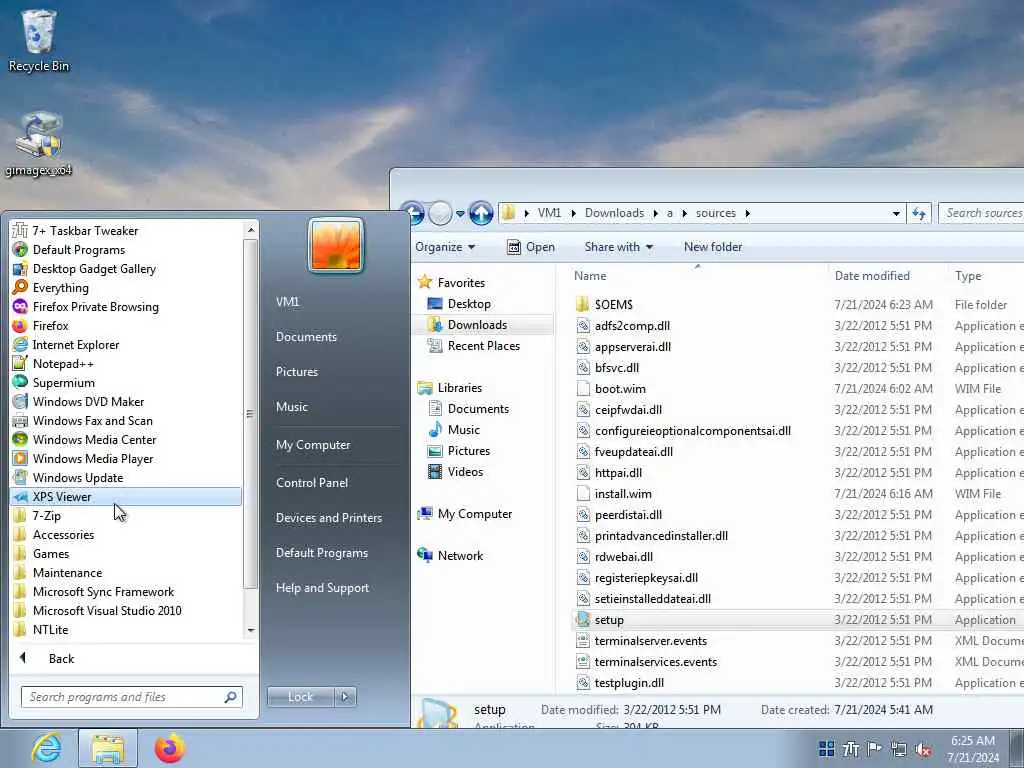The image size is (1024, 768).
Task: Open address bar history dropdown
Action: pos(896,213)
